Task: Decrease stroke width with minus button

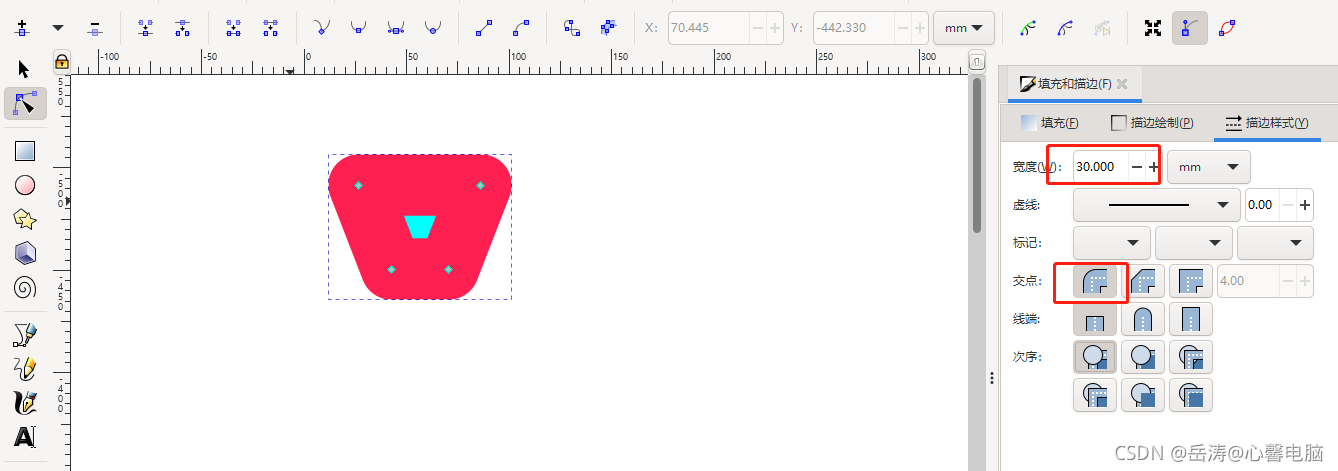Action: (x=1136, y=167)
